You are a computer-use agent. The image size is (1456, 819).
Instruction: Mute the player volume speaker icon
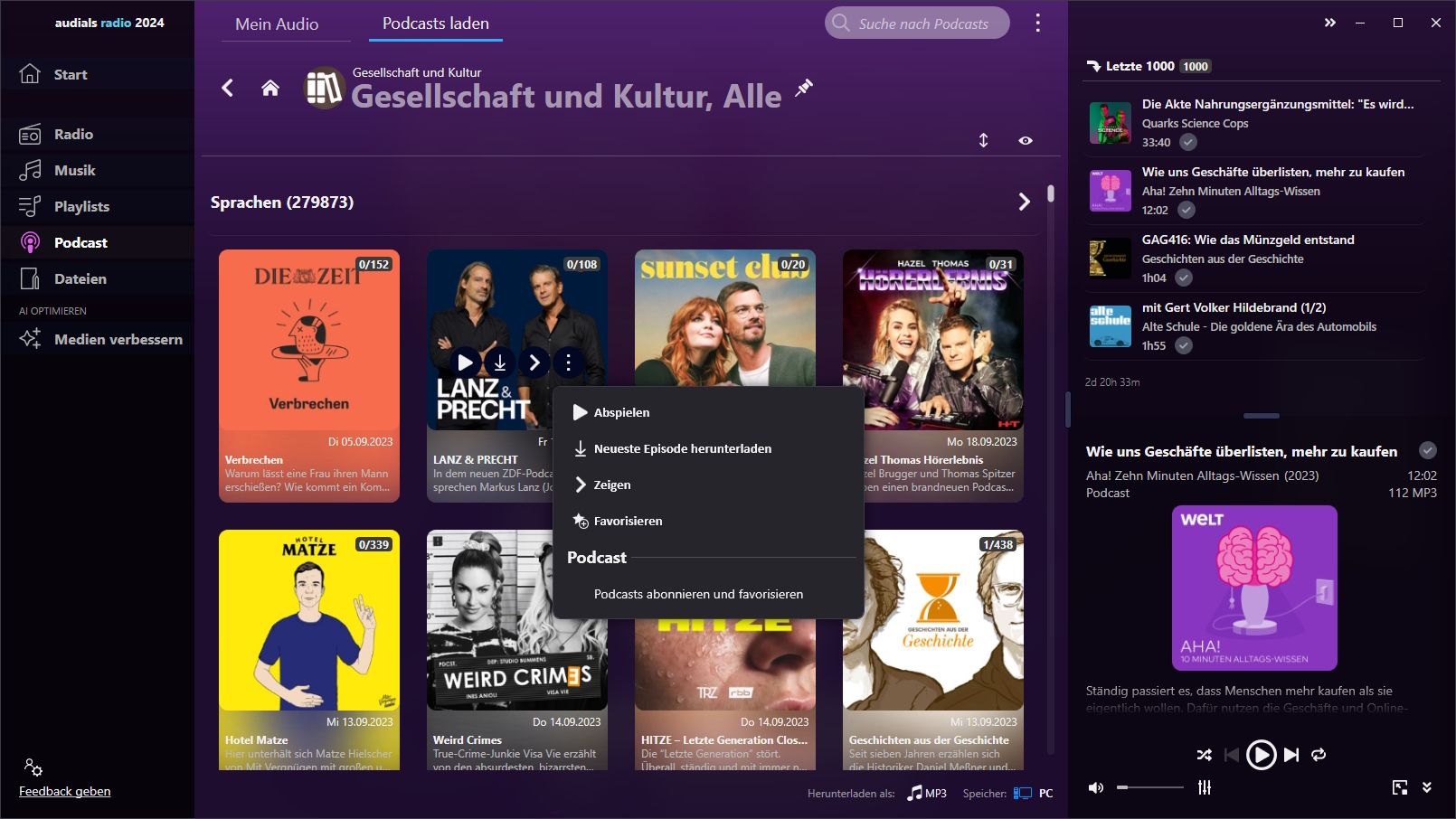[1096, 787]
